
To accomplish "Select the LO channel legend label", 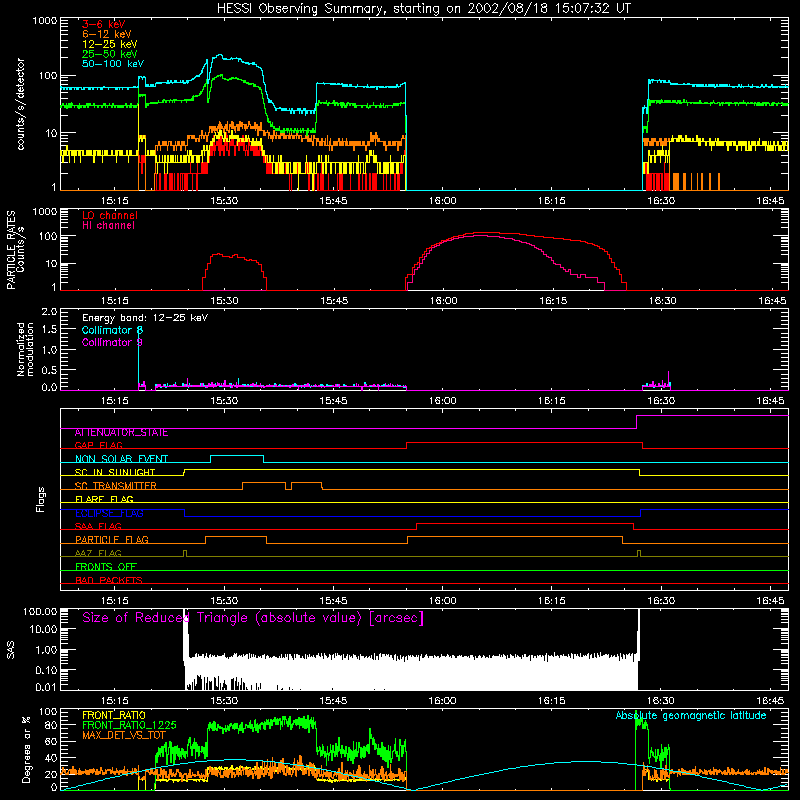I will (x=110, y=215).
